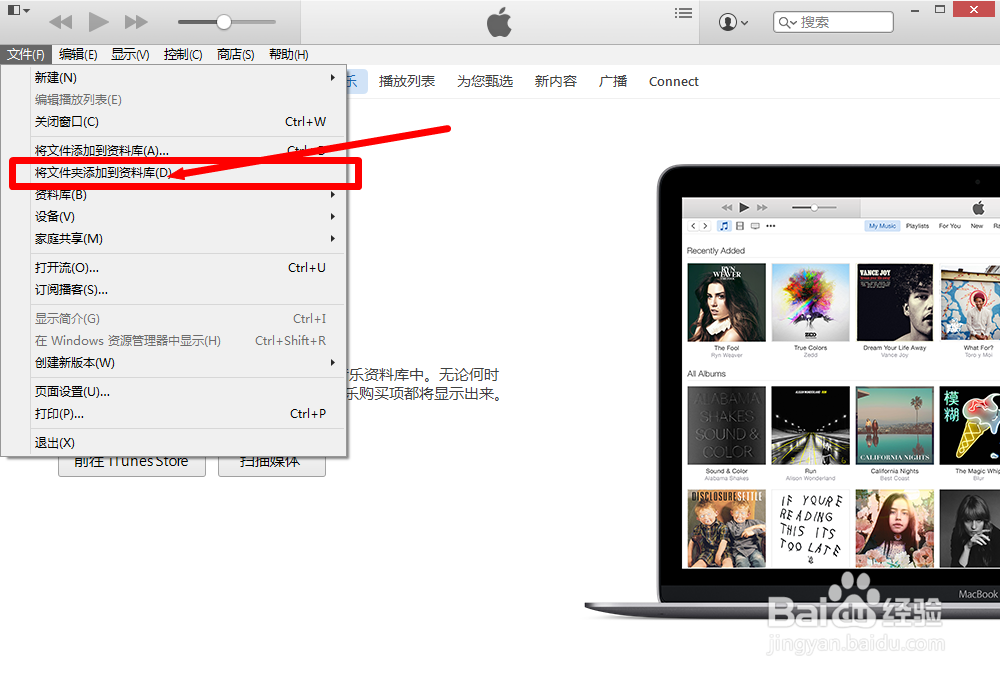
Task: Click the 扫描媒体 button
Action: [271, 461]
